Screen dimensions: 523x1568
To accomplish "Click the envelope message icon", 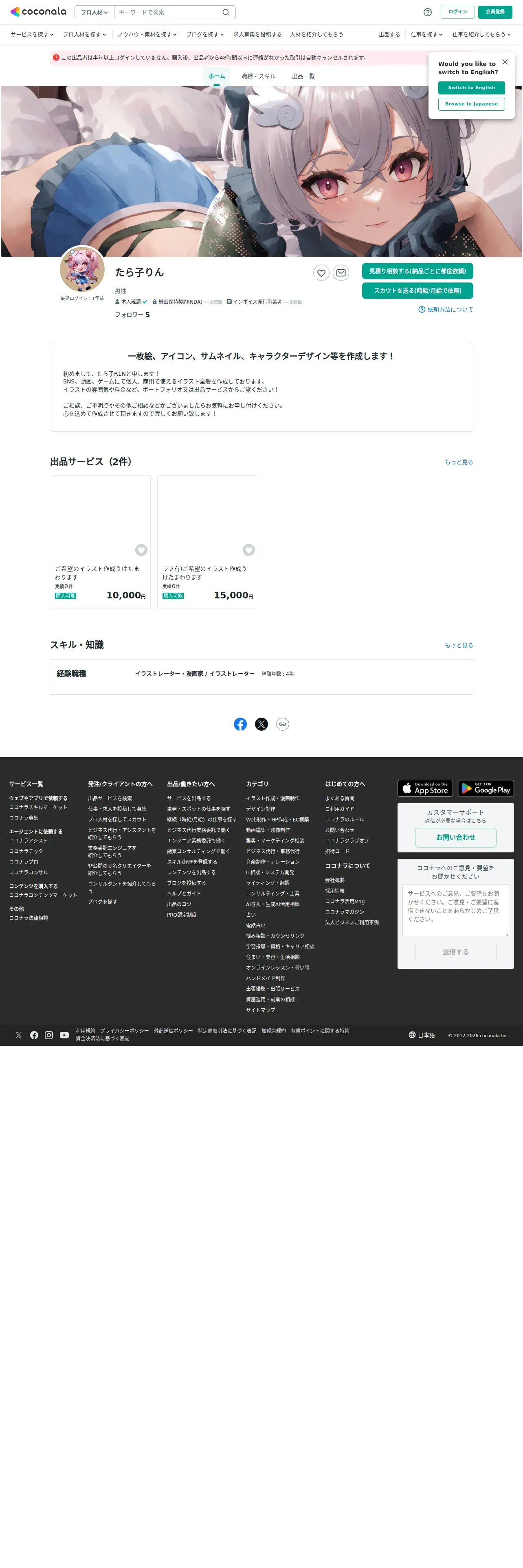I will [x=341, y=273].
